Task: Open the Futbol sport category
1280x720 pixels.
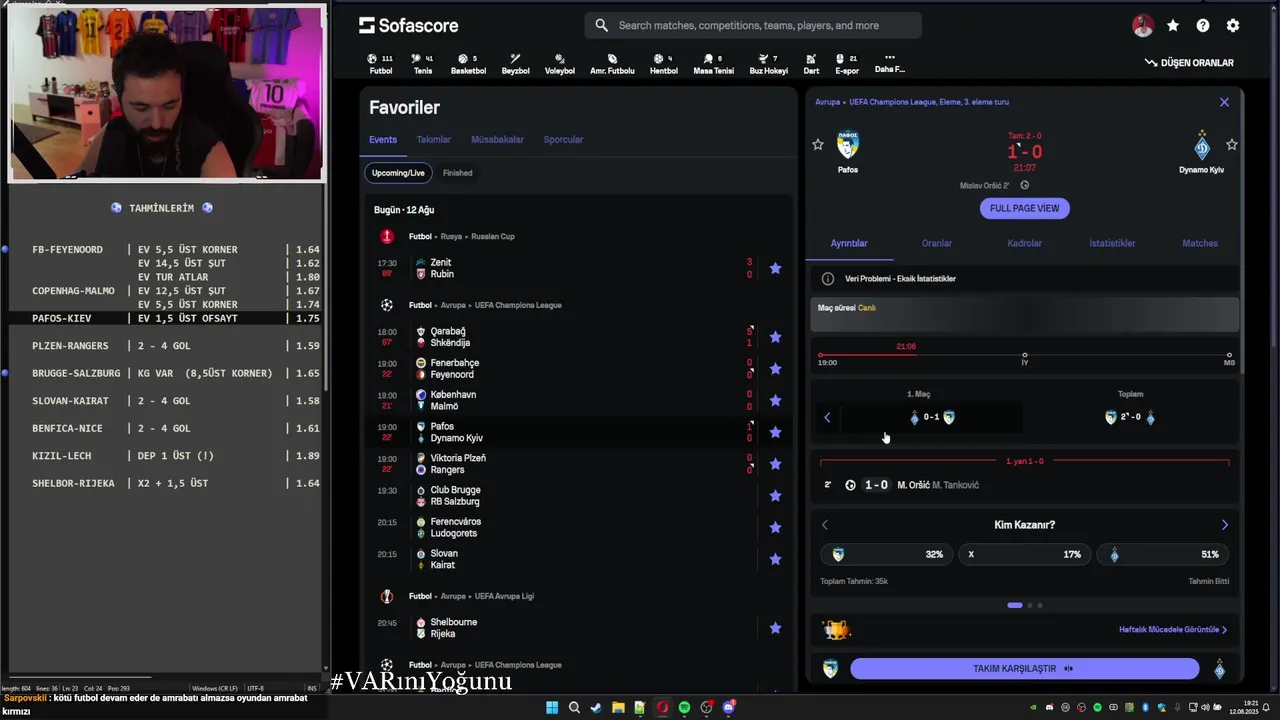Action: (x=380, y=64)
